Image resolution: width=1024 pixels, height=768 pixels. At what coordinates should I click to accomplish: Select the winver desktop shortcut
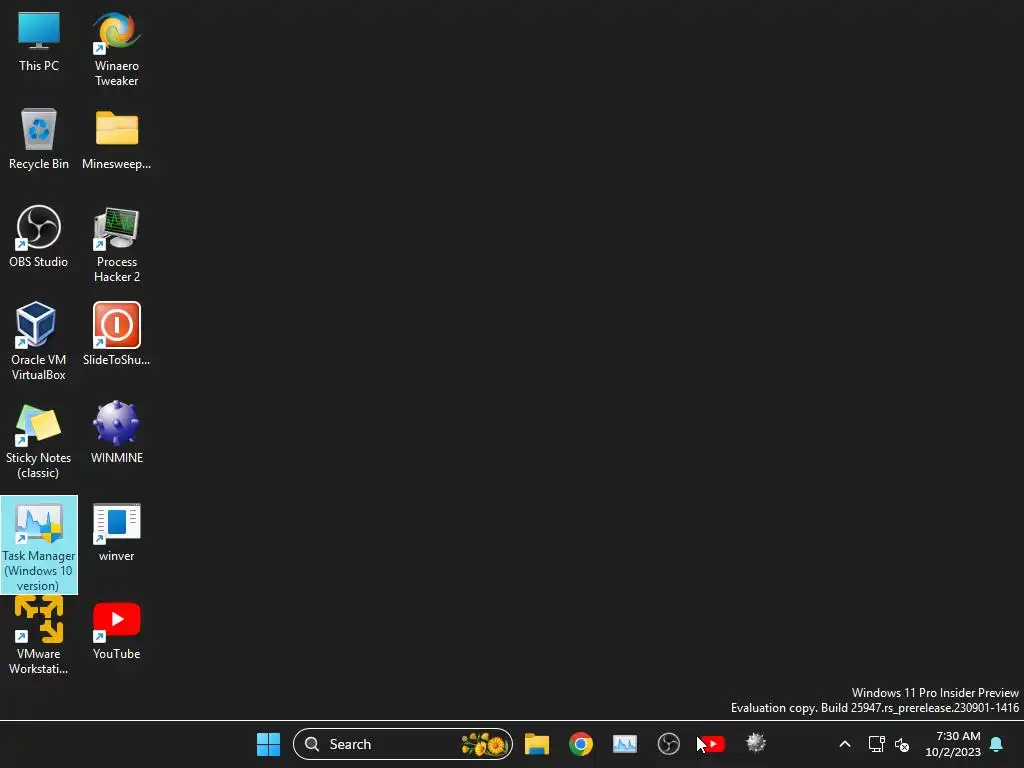pos(116,532)
